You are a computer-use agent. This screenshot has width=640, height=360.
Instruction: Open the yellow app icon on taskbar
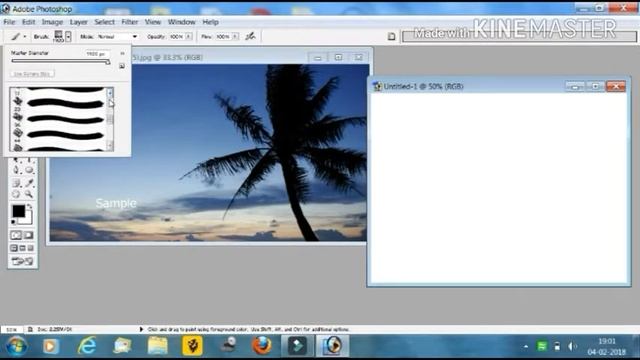(192, 346)
